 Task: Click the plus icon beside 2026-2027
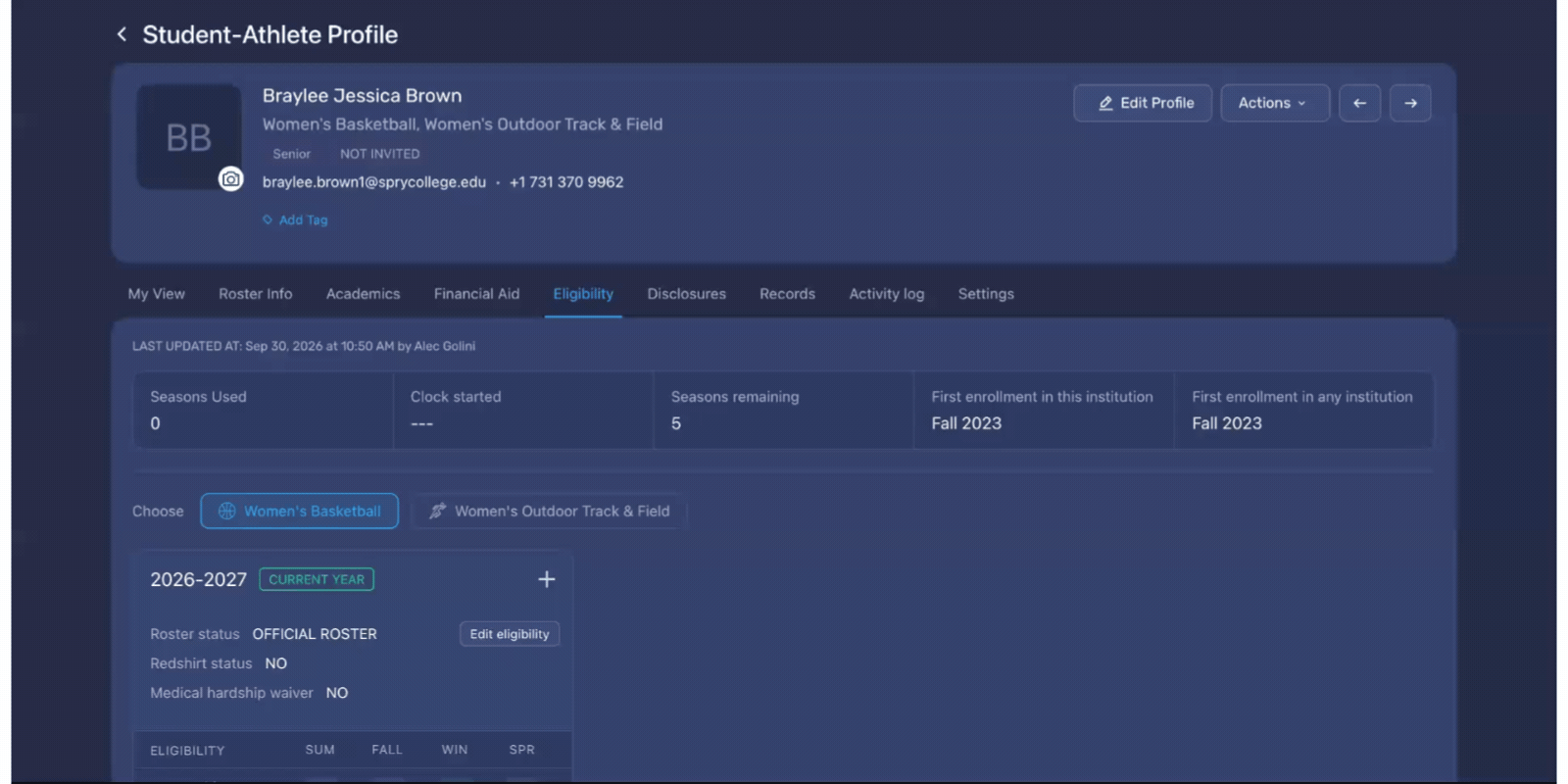(547, 579)
